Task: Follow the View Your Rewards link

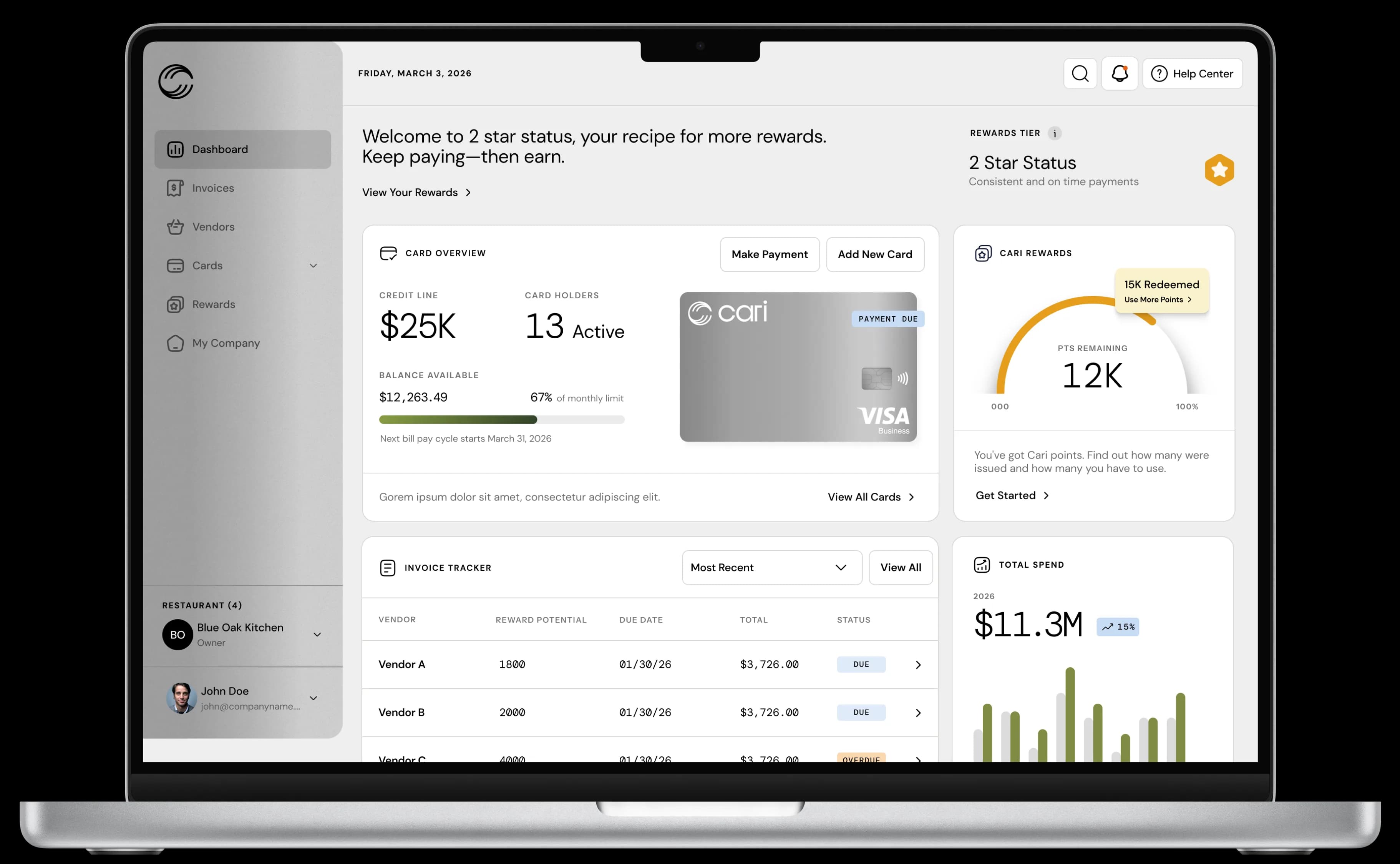Action: click(415, 193)
